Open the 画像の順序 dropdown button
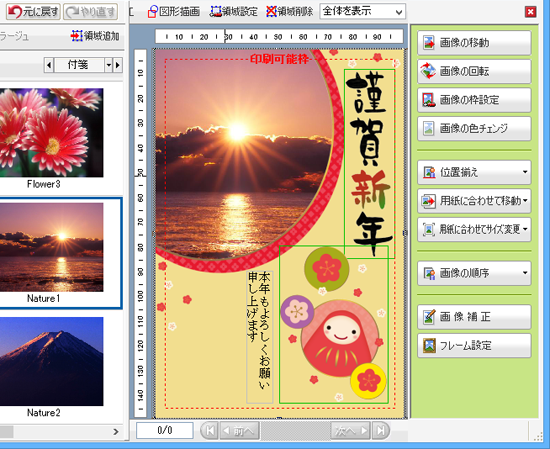Screen dimensions: 550x449 coord(474,273)
